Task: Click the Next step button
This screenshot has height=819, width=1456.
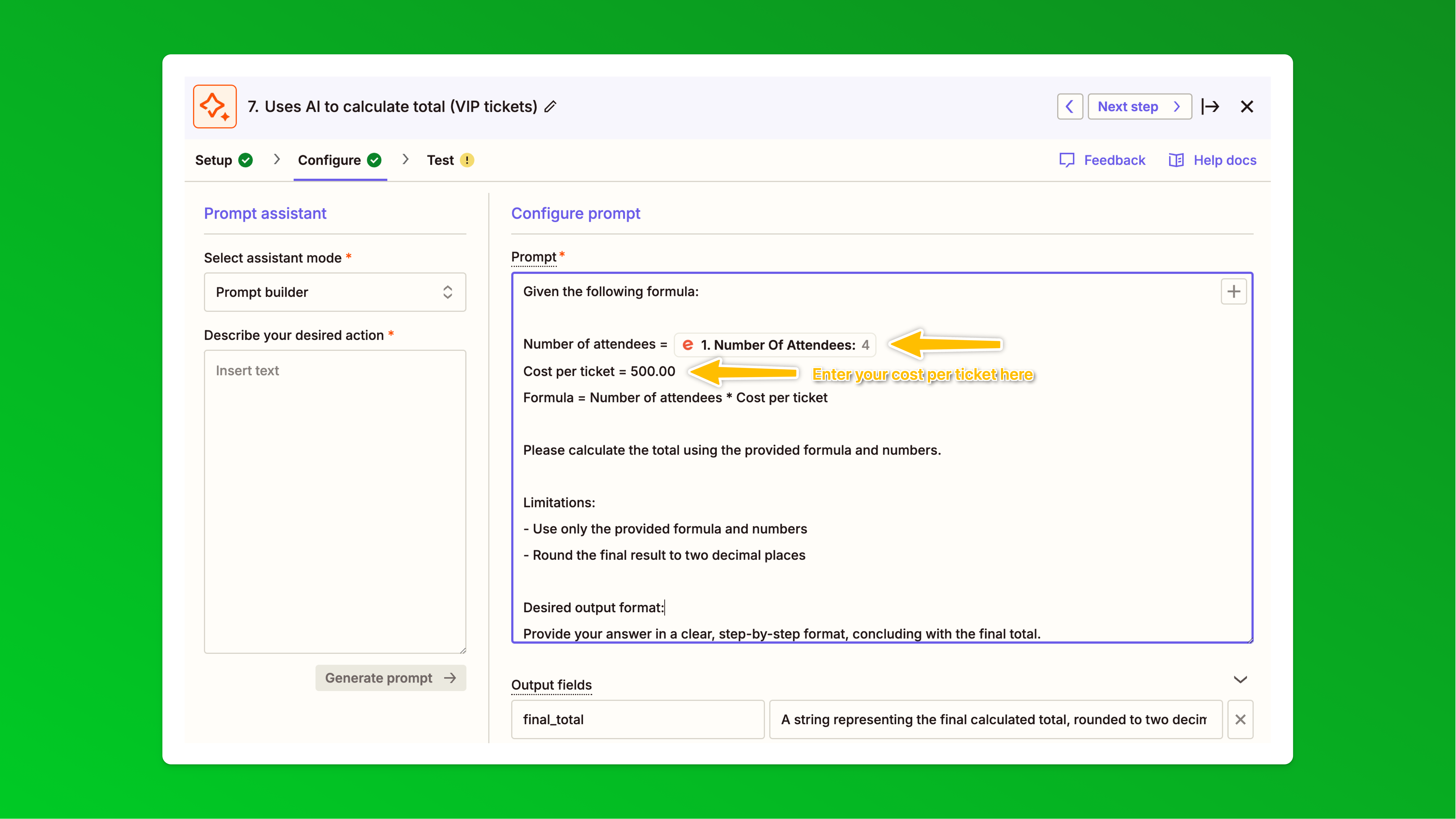Action: (x=1140, y=106)
